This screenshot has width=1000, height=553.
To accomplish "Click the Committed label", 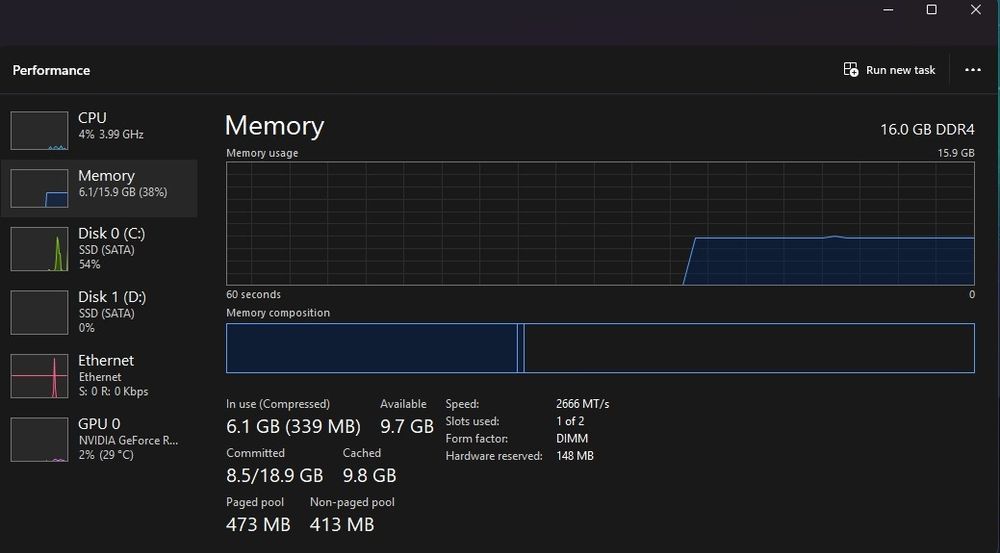I will pos(255,453).
